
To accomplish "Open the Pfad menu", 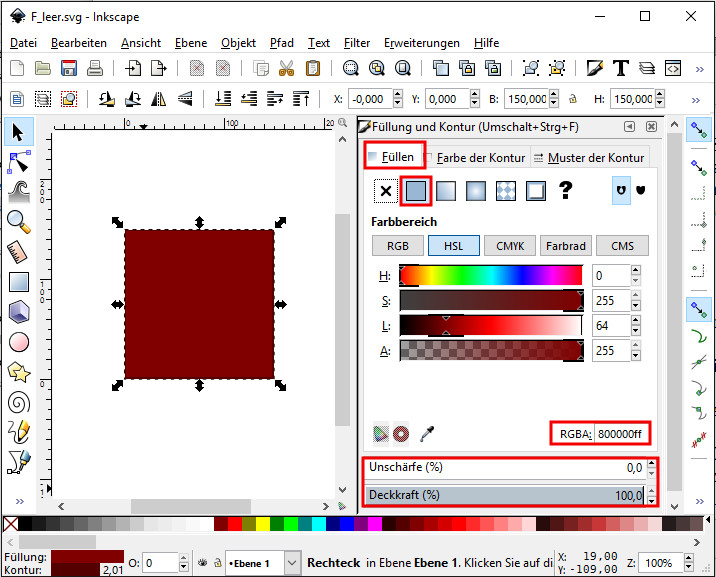I will 282,43.
